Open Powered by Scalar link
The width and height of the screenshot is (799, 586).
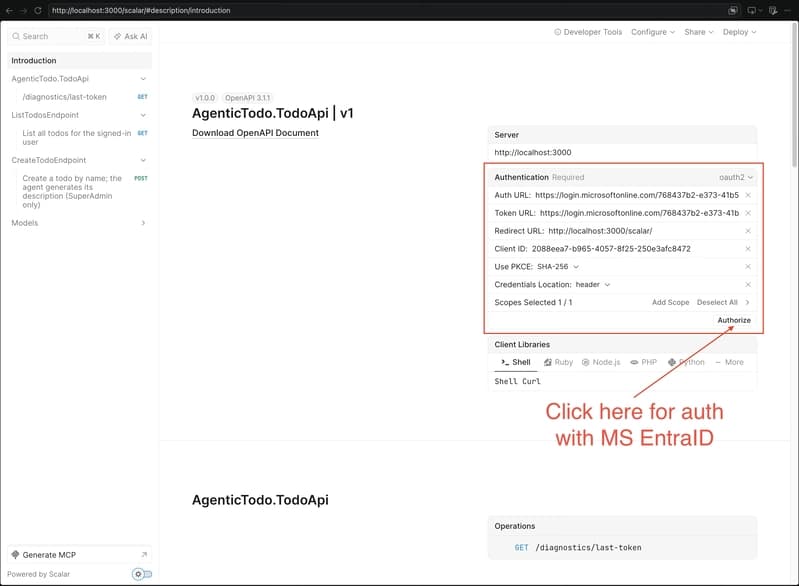tap(38, 574)
